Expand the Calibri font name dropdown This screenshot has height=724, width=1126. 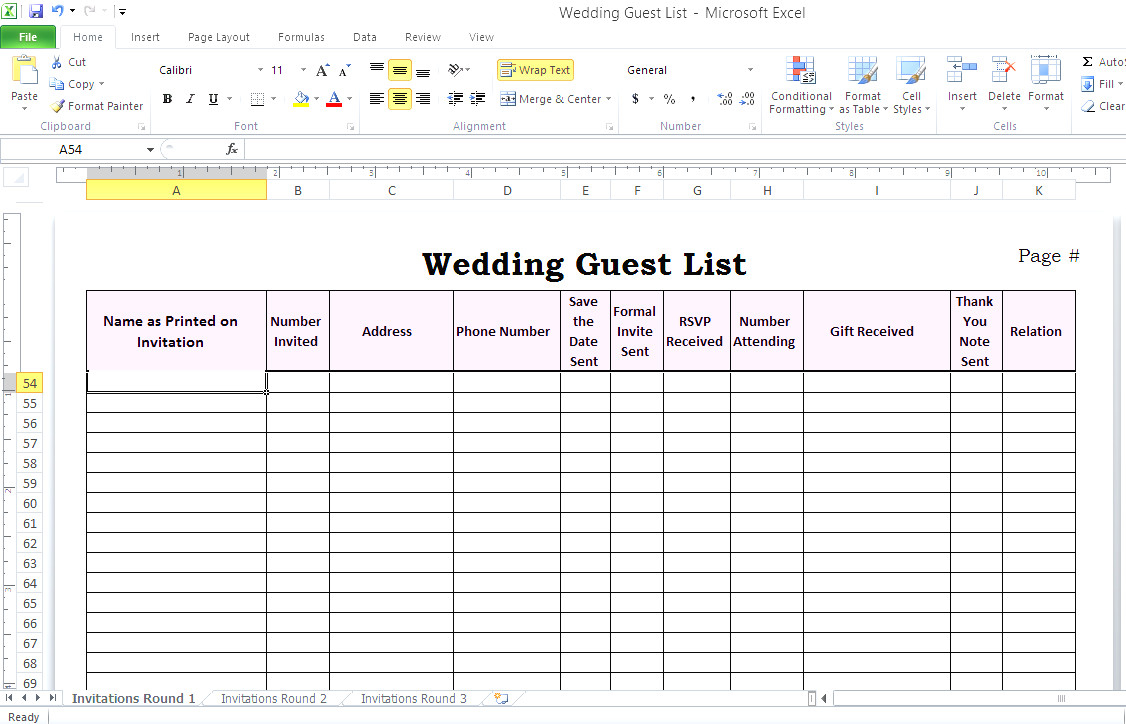[x=261, y=70]
